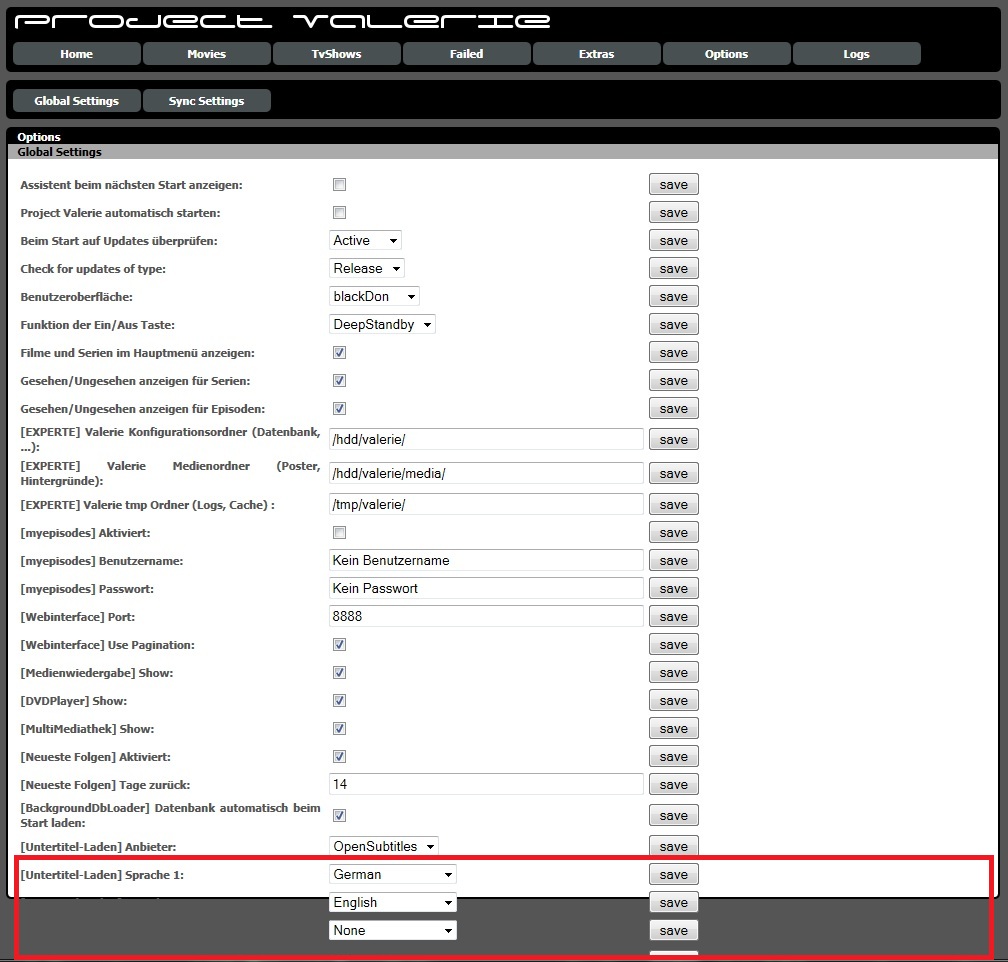Toggle Project Valerie automatisch starten checkbox
The height and width of the screenshot is (962, 1008).
click(339, 213)
